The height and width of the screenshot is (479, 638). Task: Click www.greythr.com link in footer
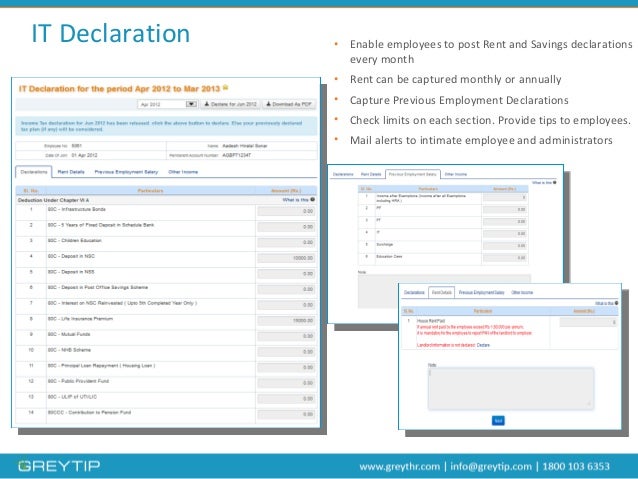click(400, 466)
